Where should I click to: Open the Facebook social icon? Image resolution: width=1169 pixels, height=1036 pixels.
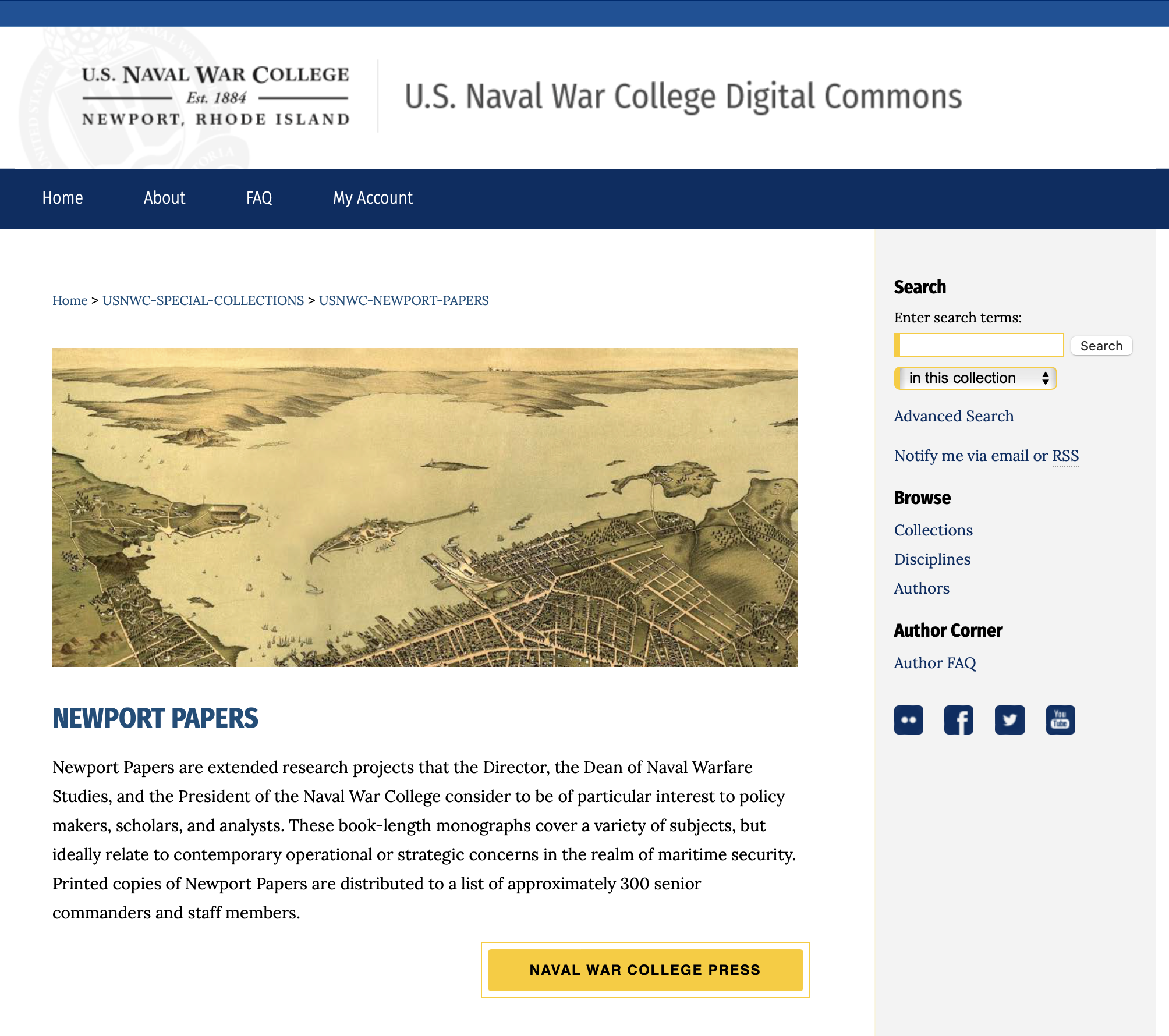pyautogui.click(x=959, y=720)
